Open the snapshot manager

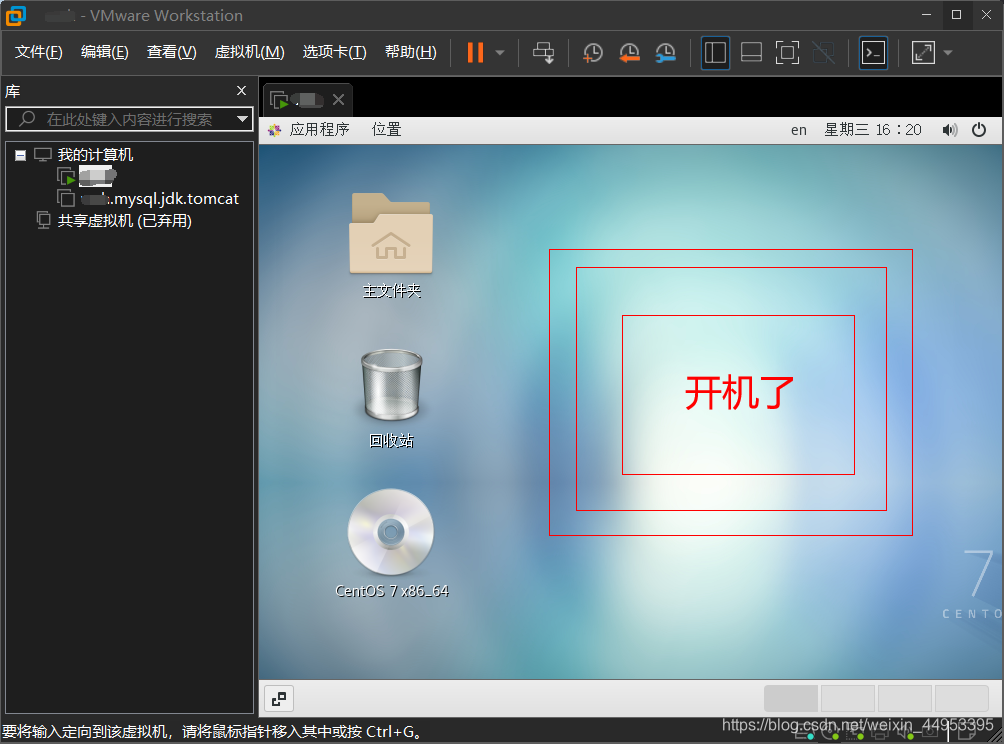click(664, 52)
